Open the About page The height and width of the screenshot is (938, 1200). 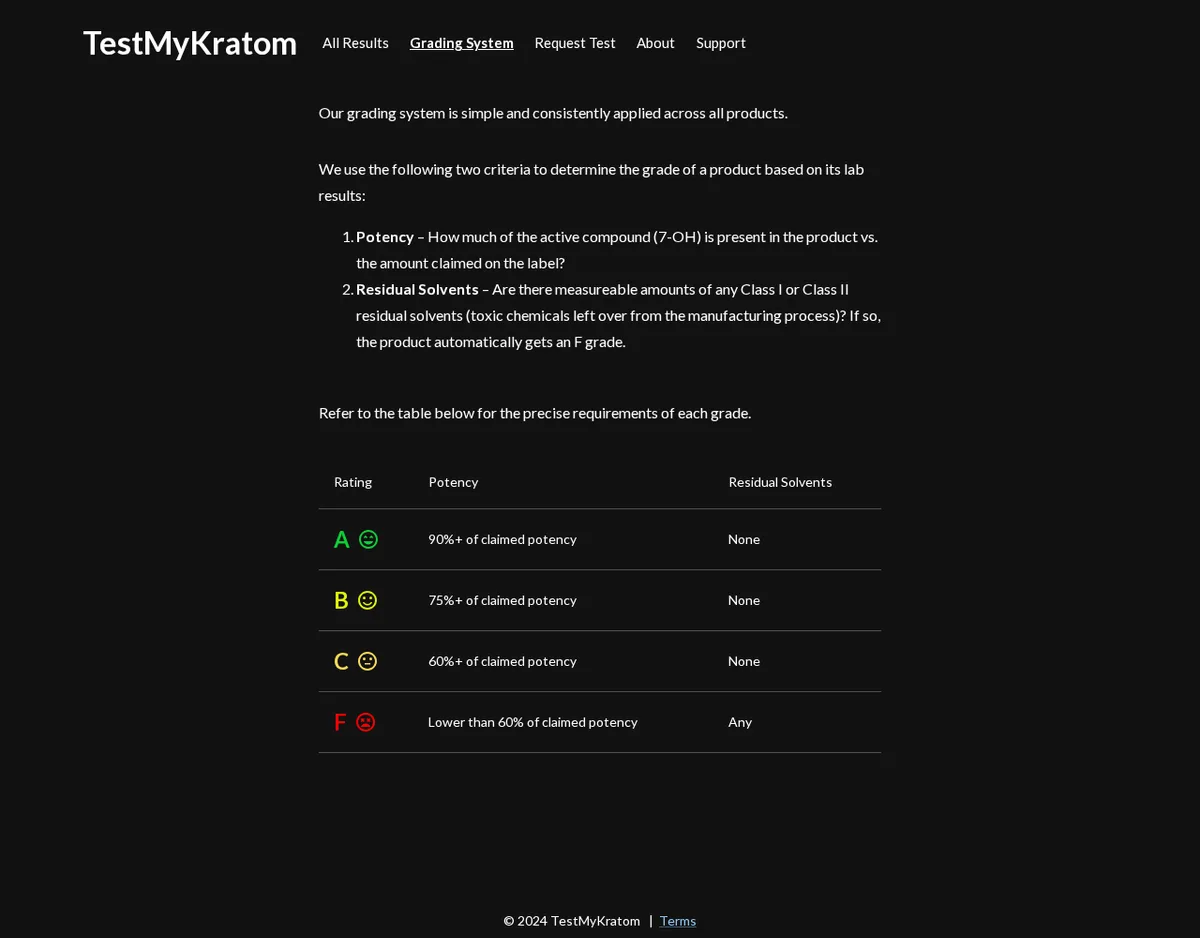[x=656, y=43]
